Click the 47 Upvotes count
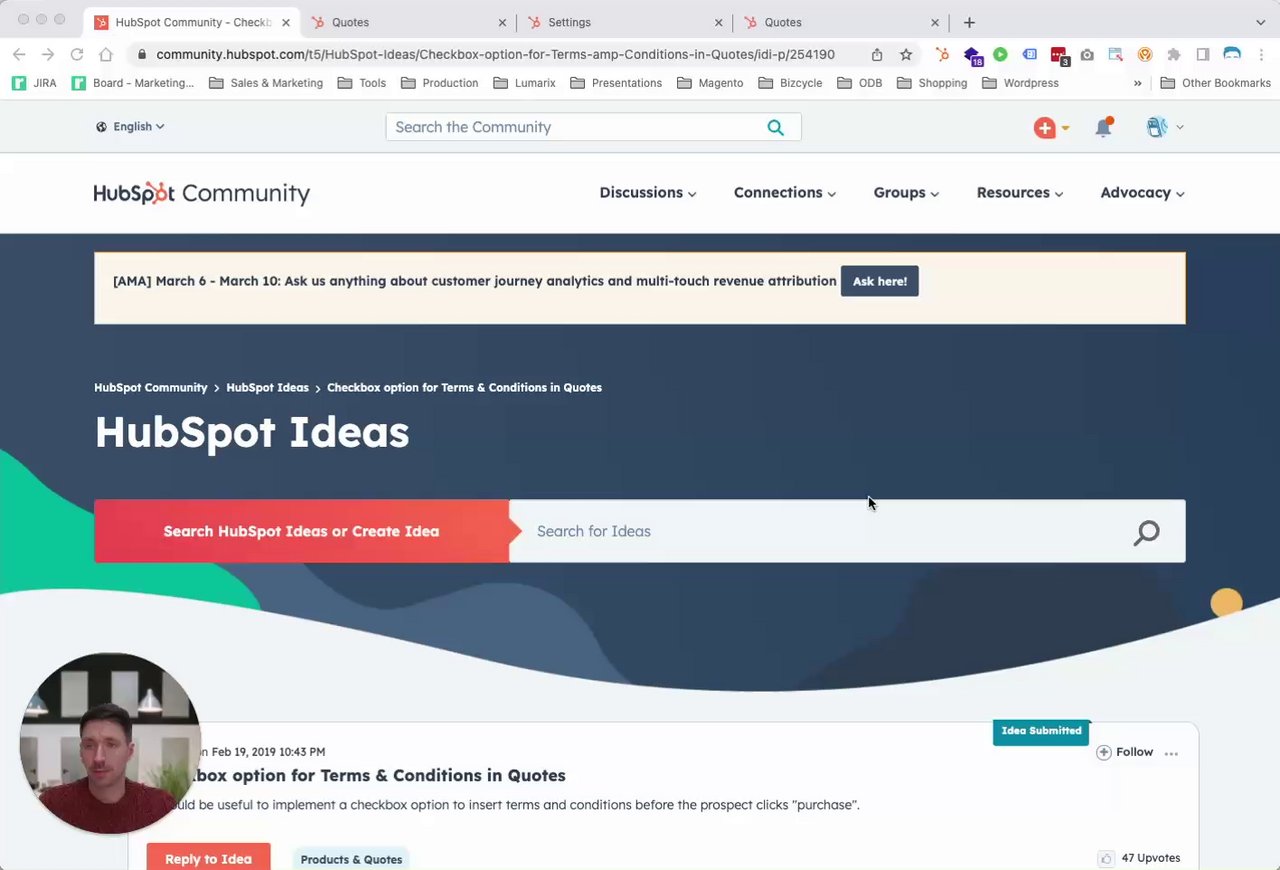This screenshot has height=870, width=1280. click(x=1151, y=858)
